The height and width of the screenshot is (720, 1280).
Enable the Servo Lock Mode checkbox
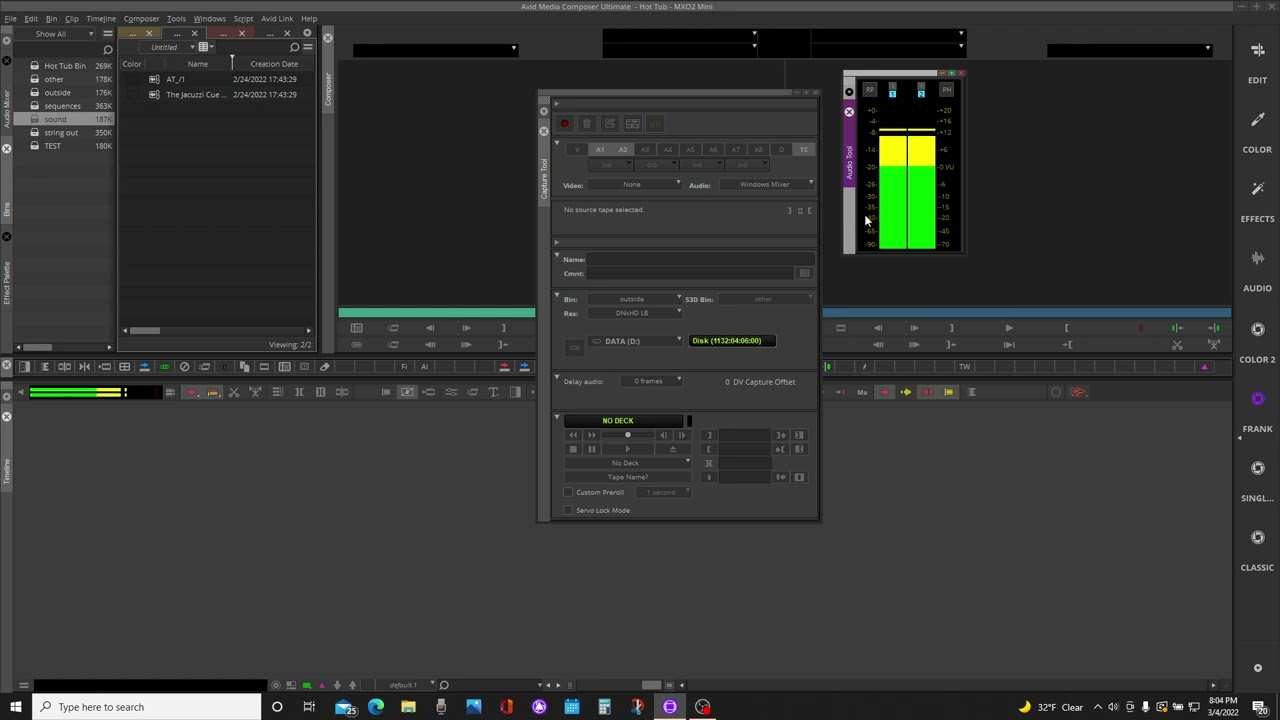click(569, 510)
